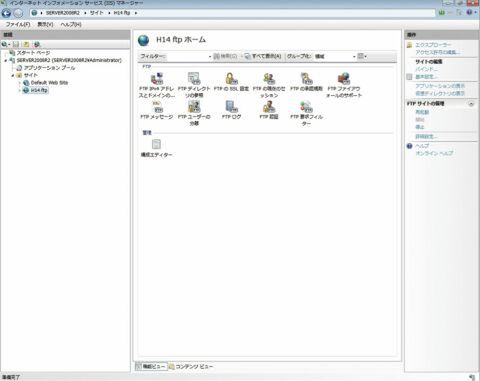Open the 表示(V) menu

click(x=45, y=24)
